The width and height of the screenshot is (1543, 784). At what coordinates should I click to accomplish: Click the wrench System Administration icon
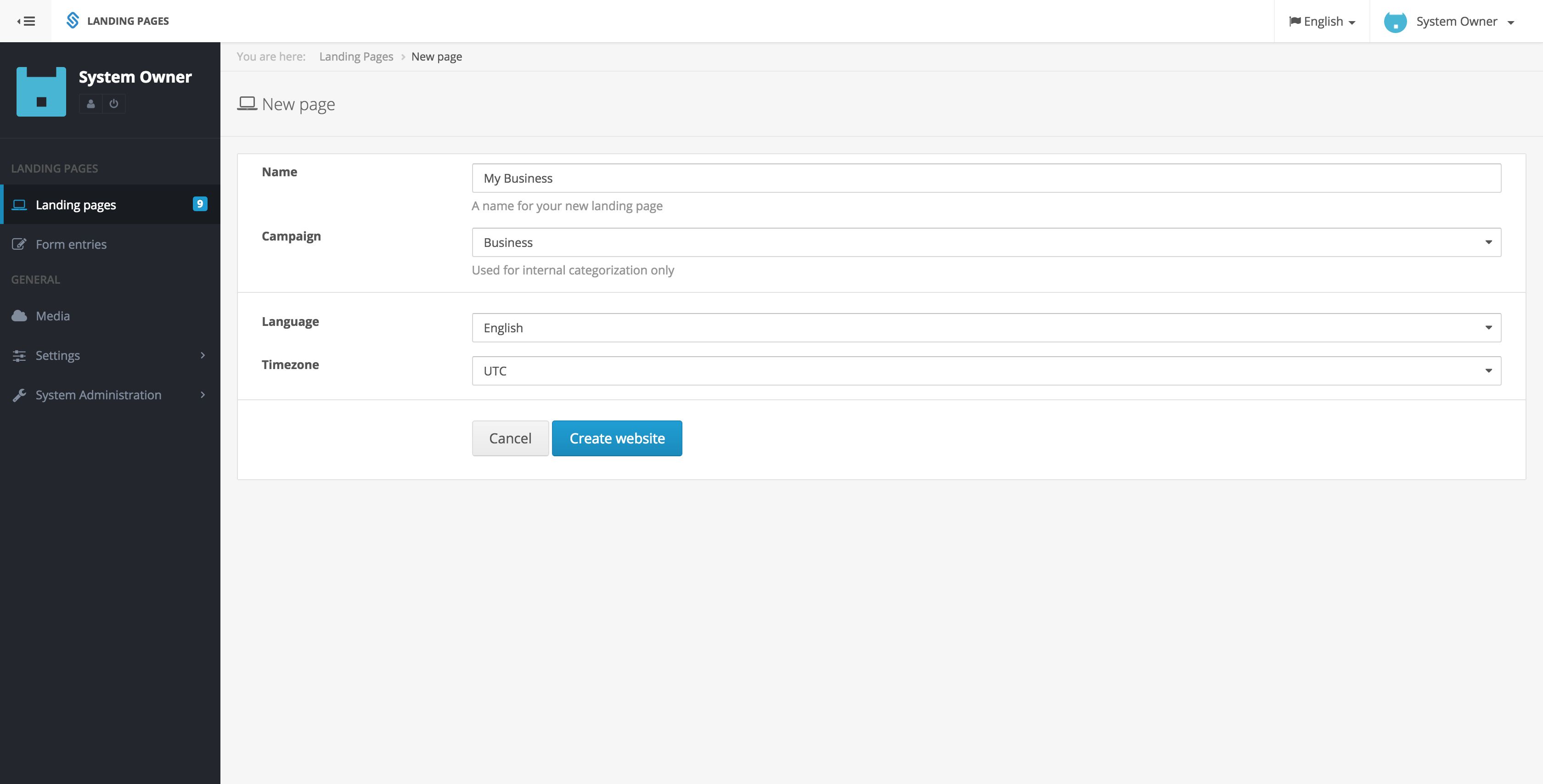click(x=19, y=395)
